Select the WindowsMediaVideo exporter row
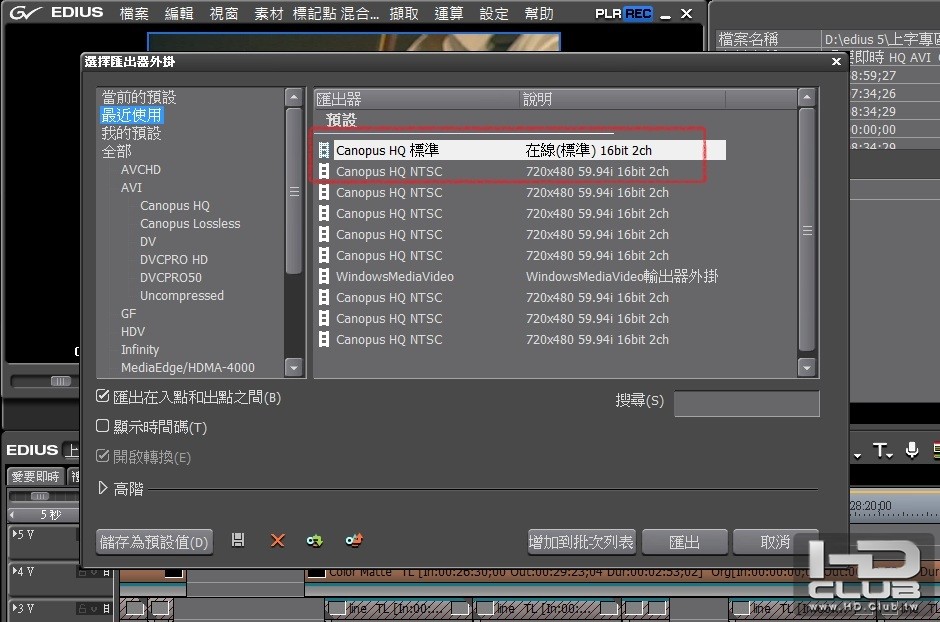Viewport: 940px width, 622px height. 522,276
